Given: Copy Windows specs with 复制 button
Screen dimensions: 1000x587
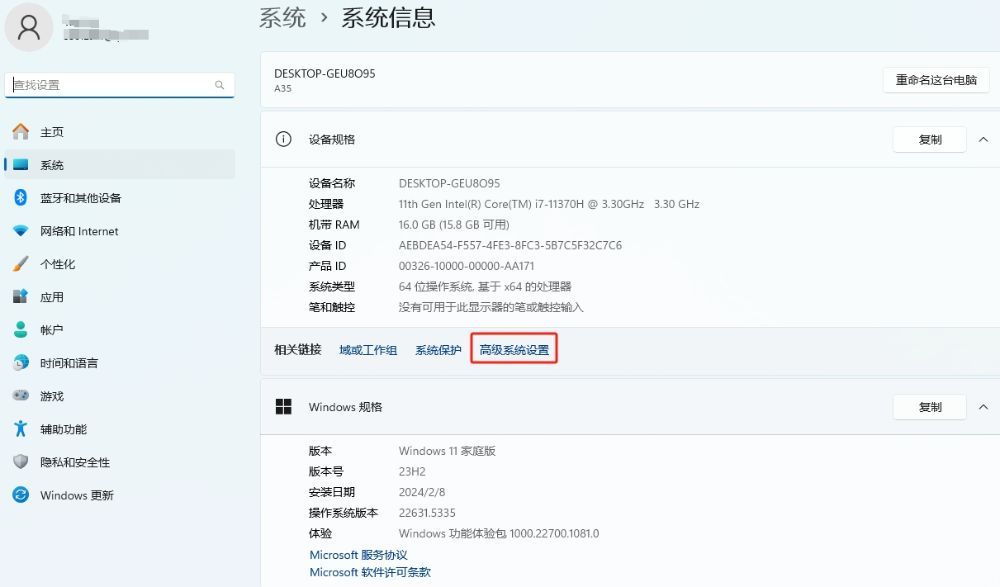Looking at the screenshot, I should click(x=930, y=406).
